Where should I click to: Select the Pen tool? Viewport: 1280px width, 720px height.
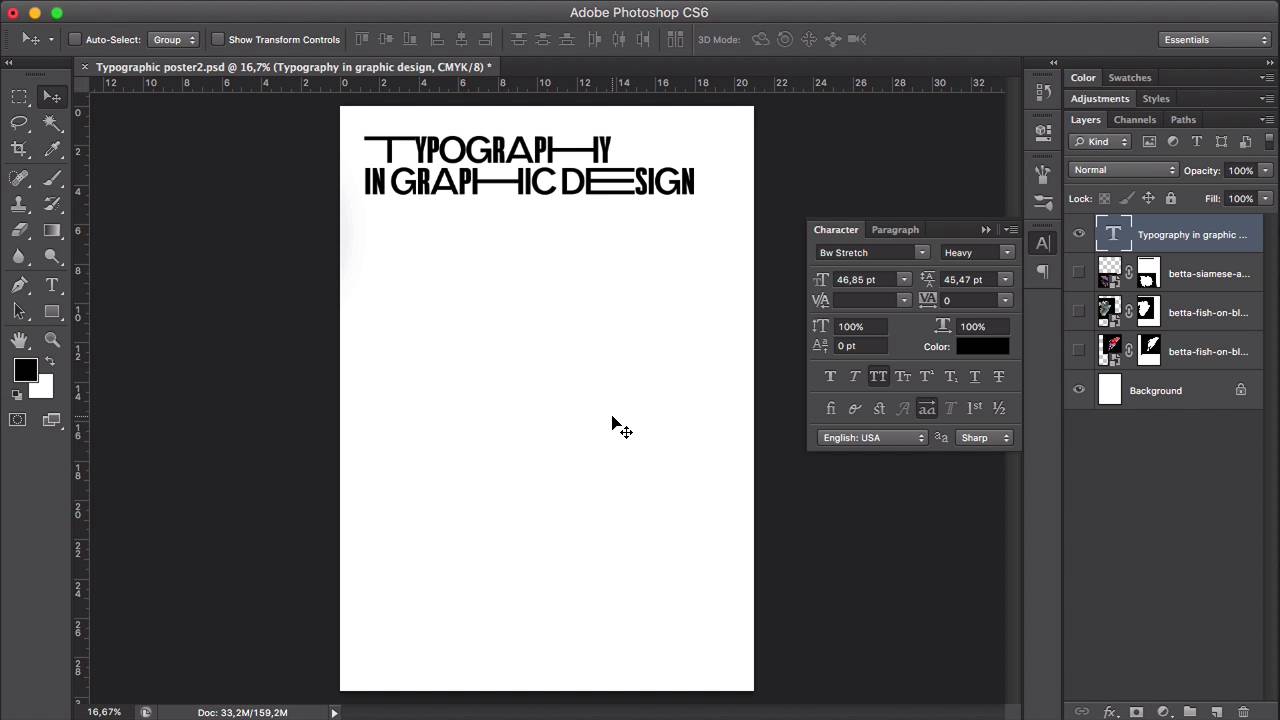point(19,286)
